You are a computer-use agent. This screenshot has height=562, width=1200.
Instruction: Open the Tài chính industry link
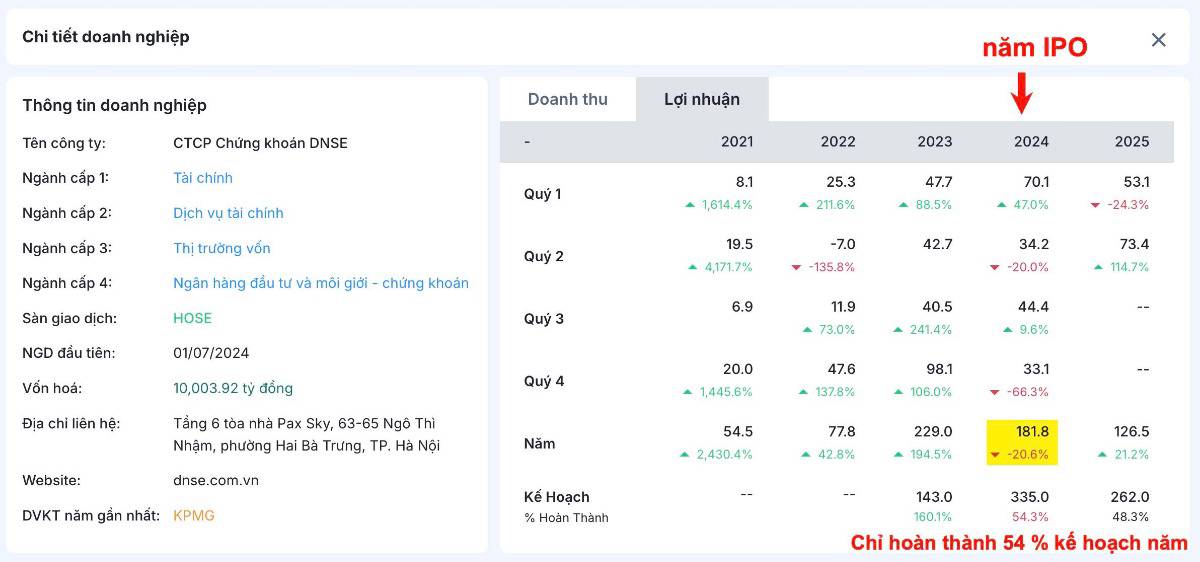click(x=203, y=178)
